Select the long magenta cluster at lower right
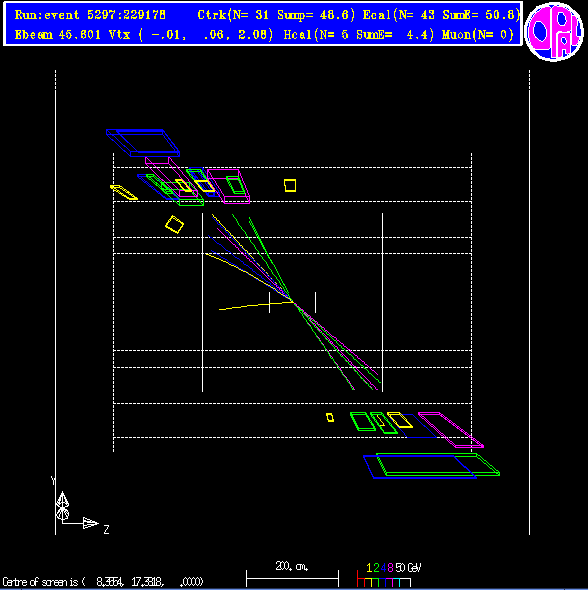This screenshot has height=590, width=588. point(451,430)
